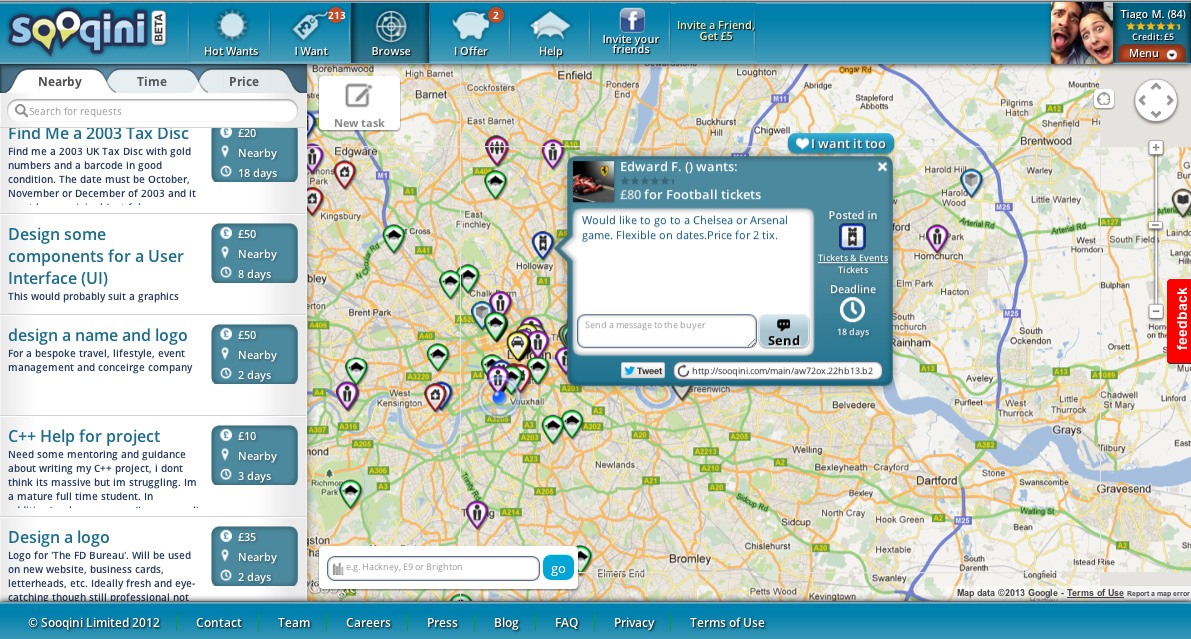Click the go button on the map
This screenshot has width=1191, height=639.
558,568
